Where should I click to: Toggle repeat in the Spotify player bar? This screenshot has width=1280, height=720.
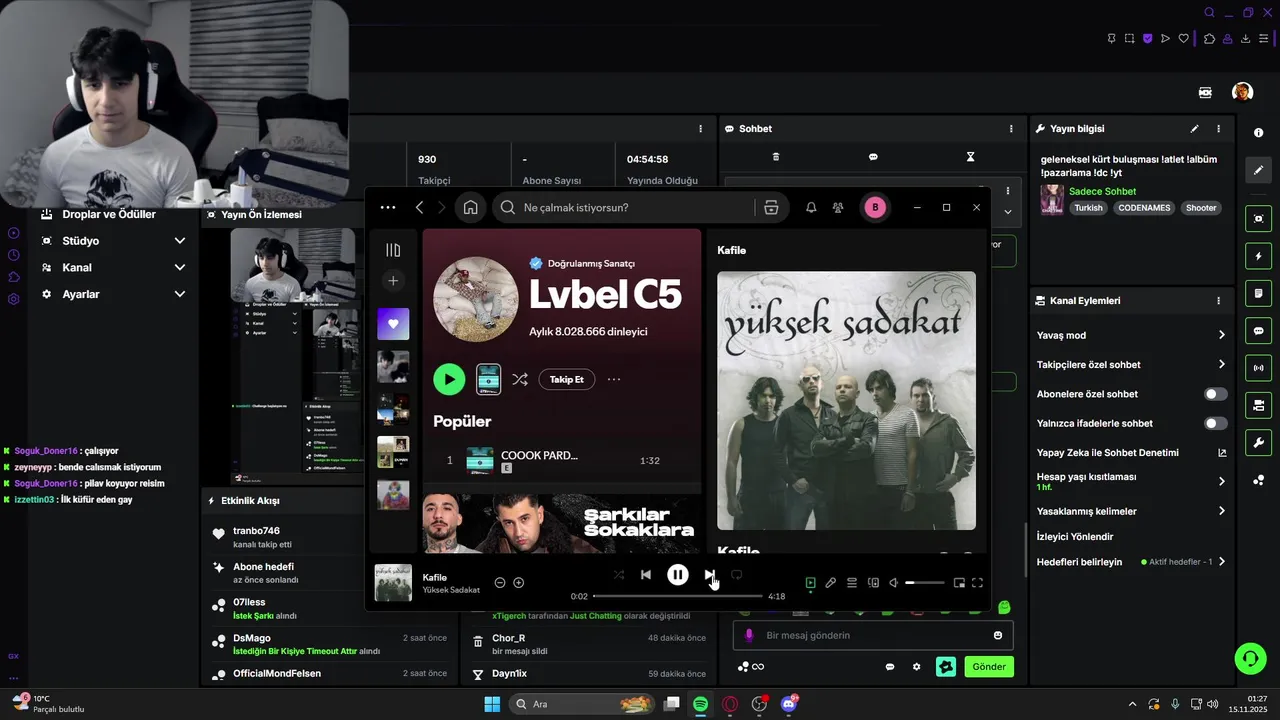click(x=737, y=575)
